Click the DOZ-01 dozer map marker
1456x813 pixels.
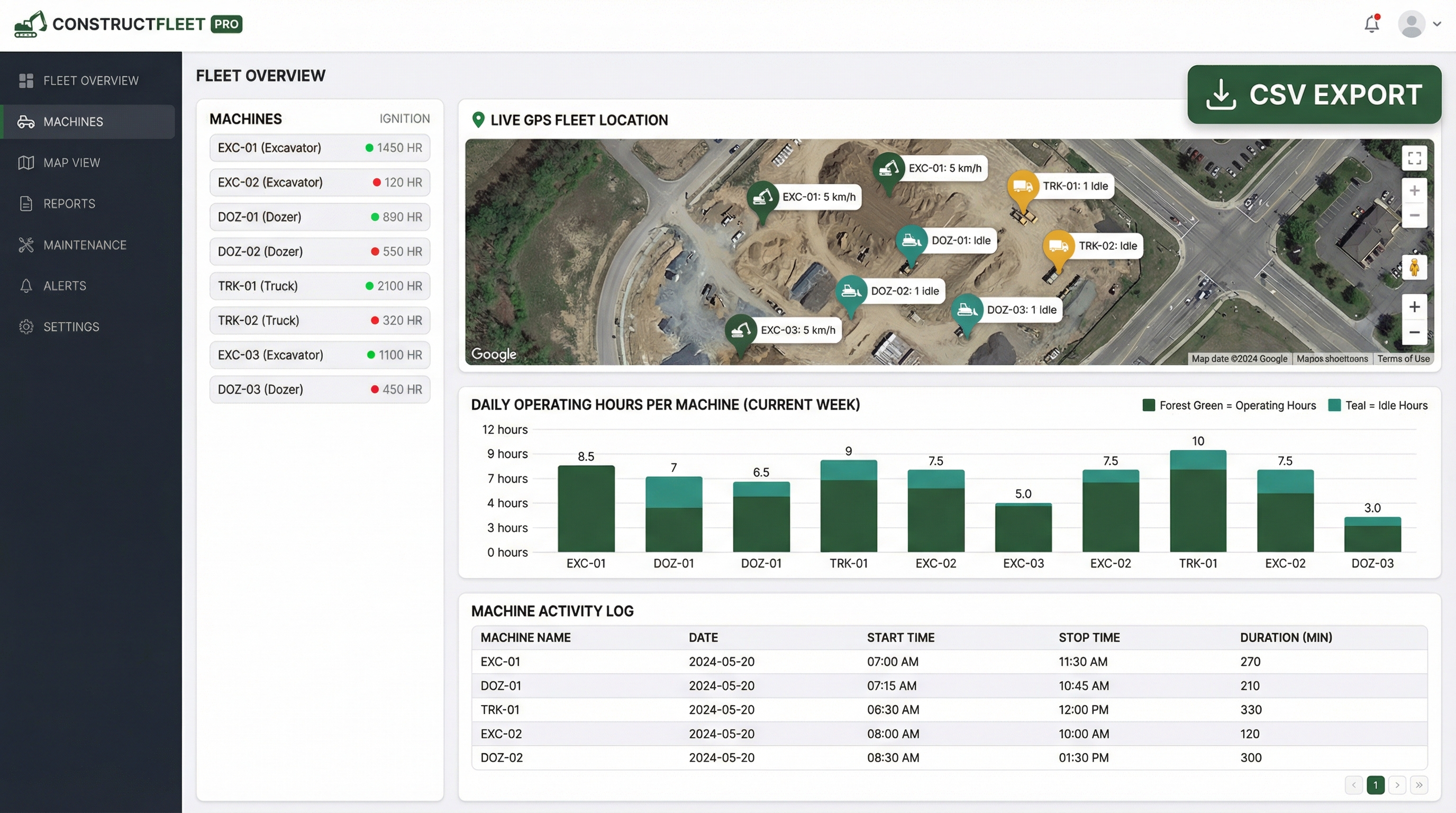pos(911,241)
